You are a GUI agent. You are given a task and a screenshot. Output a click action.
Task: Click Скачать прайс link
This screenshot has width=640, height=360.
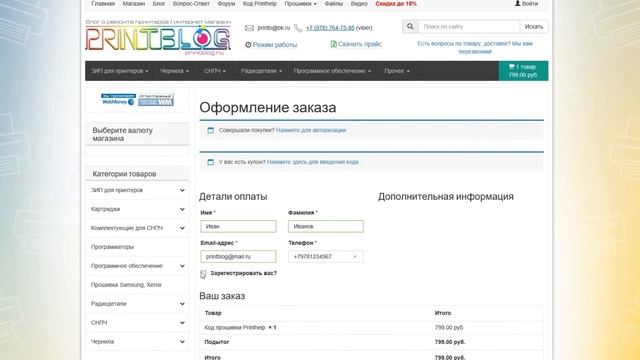(360, 44)
